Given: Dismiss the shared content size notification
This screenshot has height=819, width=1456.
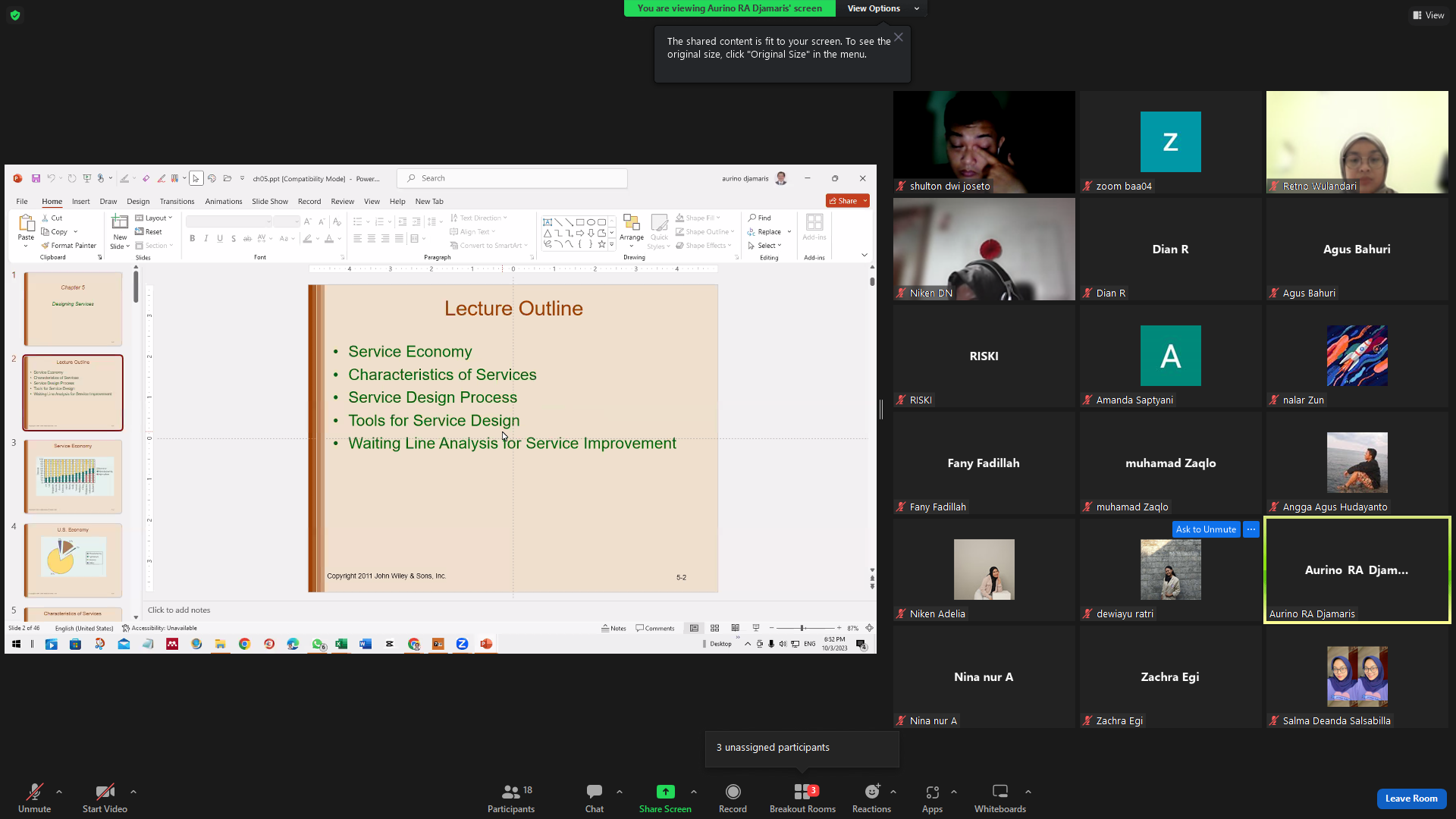Looking at the screenshot, I should click(899, 37).
